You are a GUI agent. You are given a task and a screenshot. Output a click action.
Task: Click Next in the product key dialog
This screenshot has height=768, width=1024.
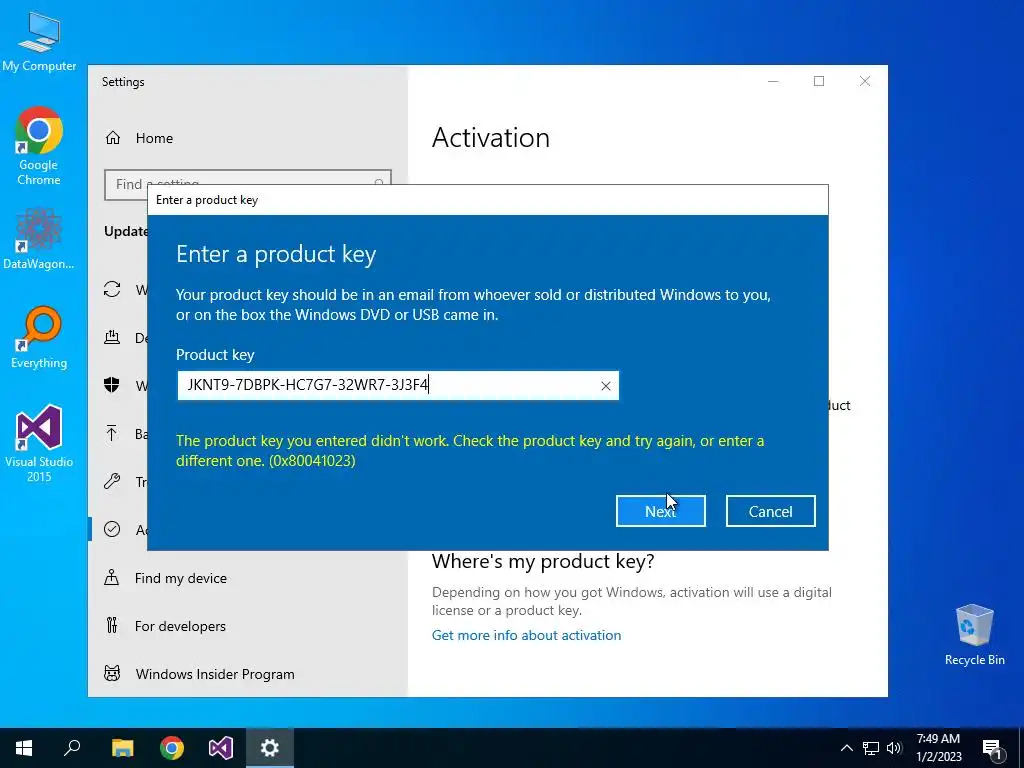click(660, 511)
